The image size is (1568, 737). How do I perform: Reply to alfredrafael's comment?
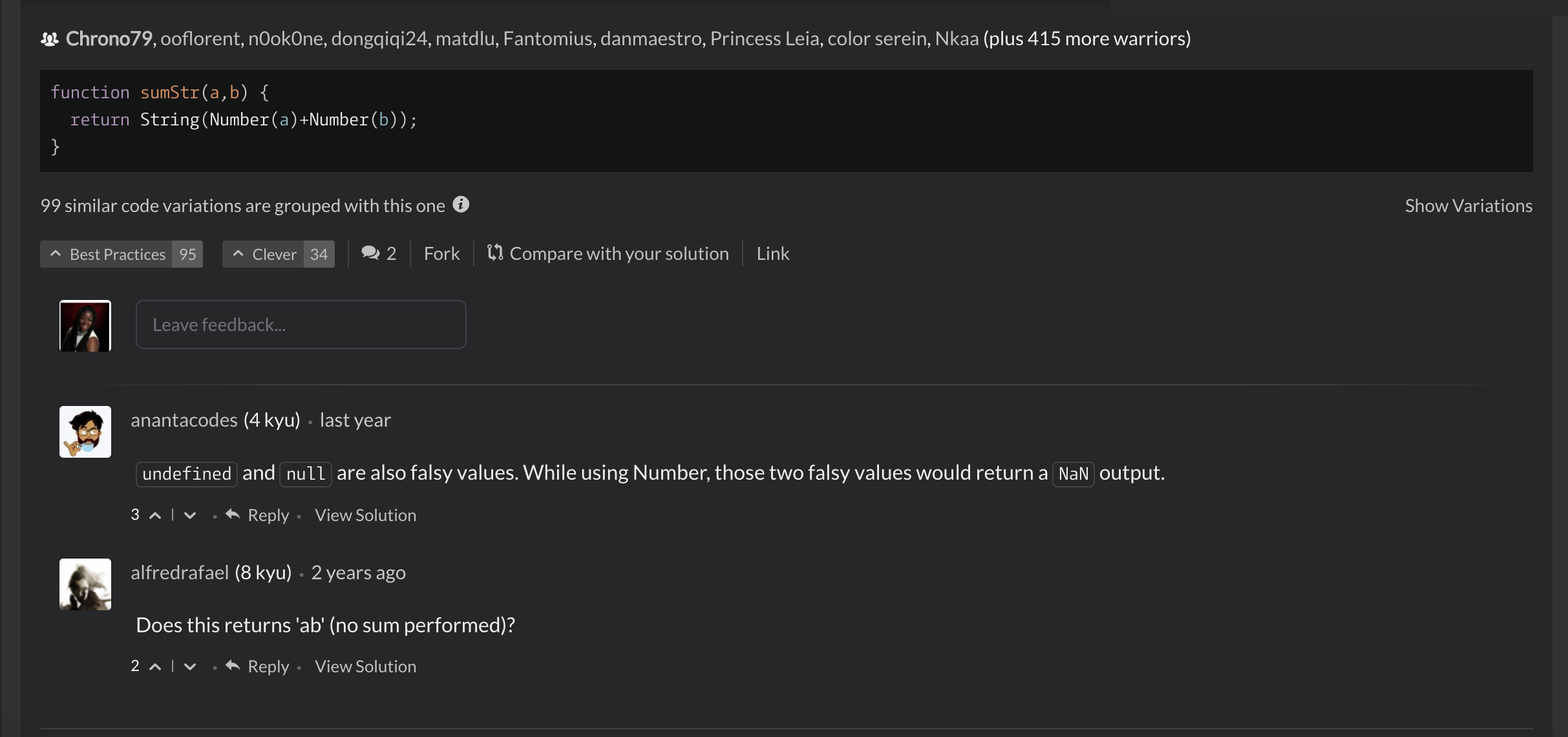(x=259, y=667)
